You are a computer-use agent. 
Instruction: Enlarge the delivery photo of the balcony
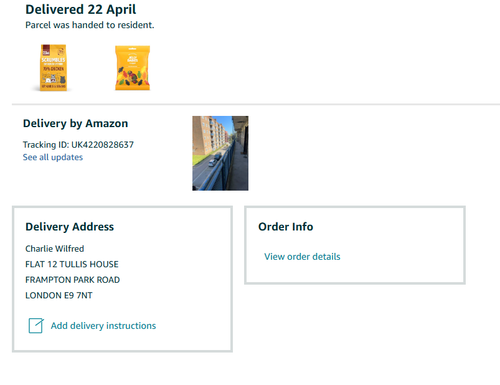pyautogui.click(x=220, y=153)
